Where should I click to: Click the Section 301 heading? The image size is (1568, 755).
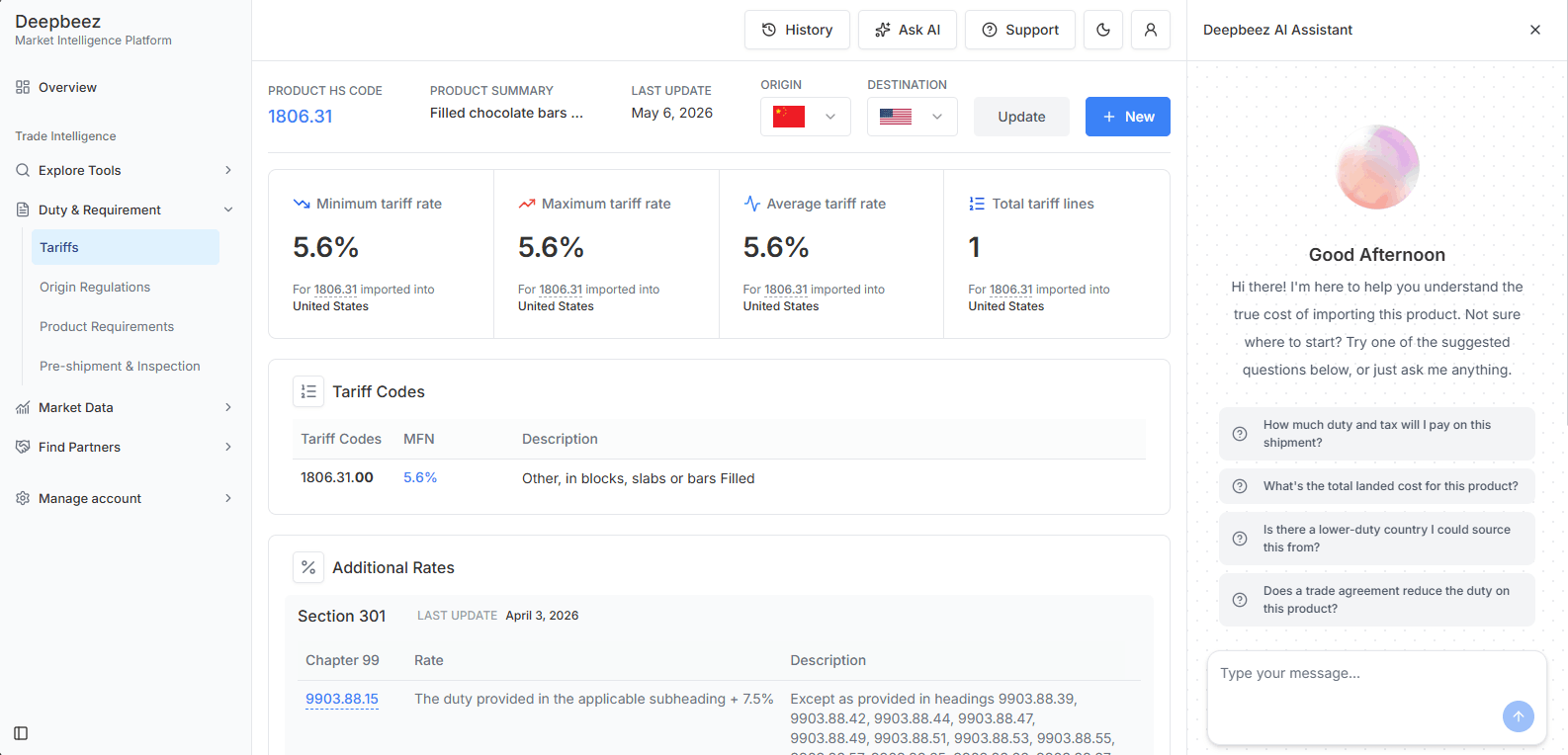[x=342, y=616]
